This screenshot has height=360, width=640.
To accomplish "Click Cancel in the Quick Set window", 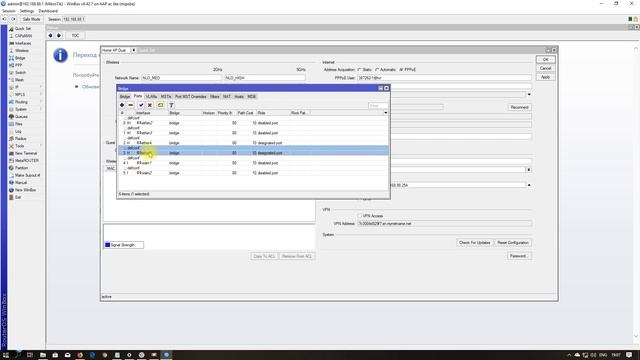I will click(546, 68).
